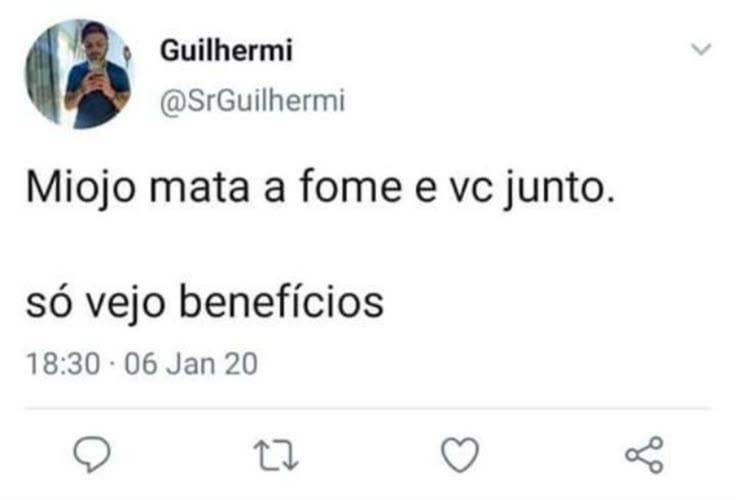Select the 06 Jan 20 date

tap(193, 365)
